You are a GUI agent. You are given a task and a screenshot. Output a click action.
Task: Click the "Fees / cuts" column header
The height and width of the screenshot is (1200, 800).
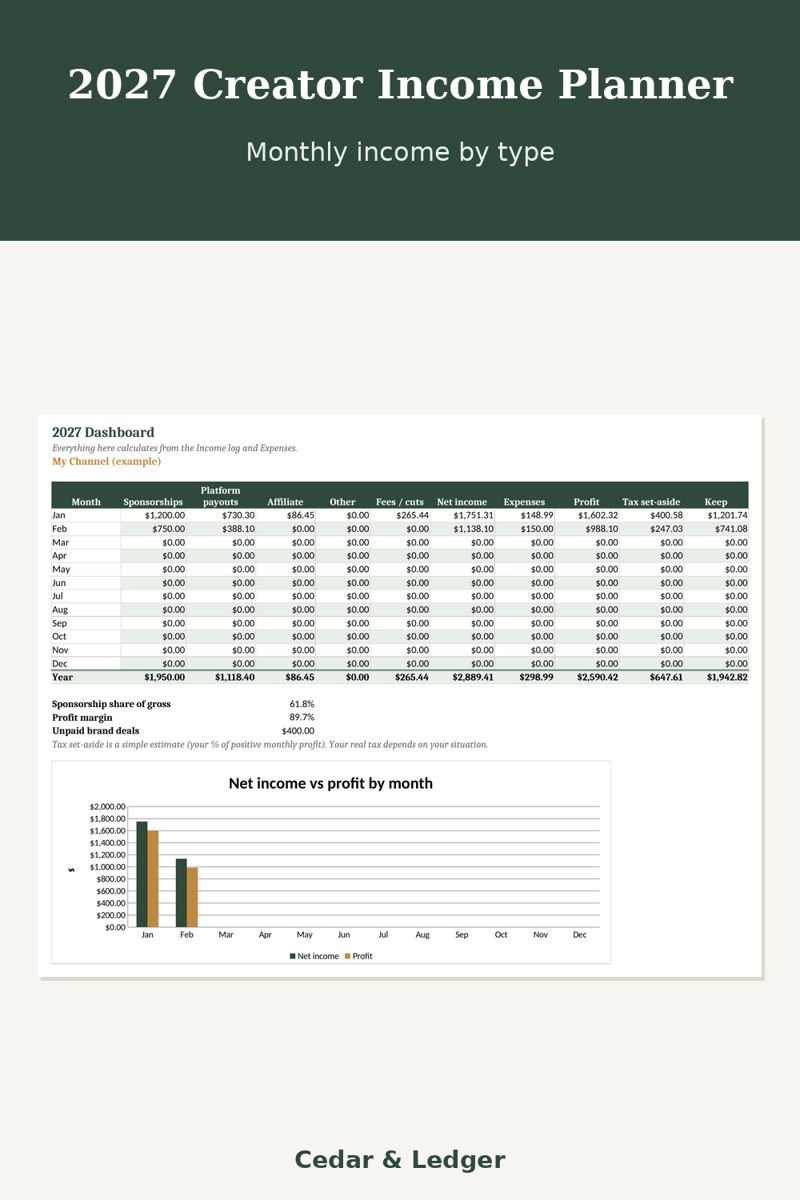pyautogui.click(x=400, y=502)
